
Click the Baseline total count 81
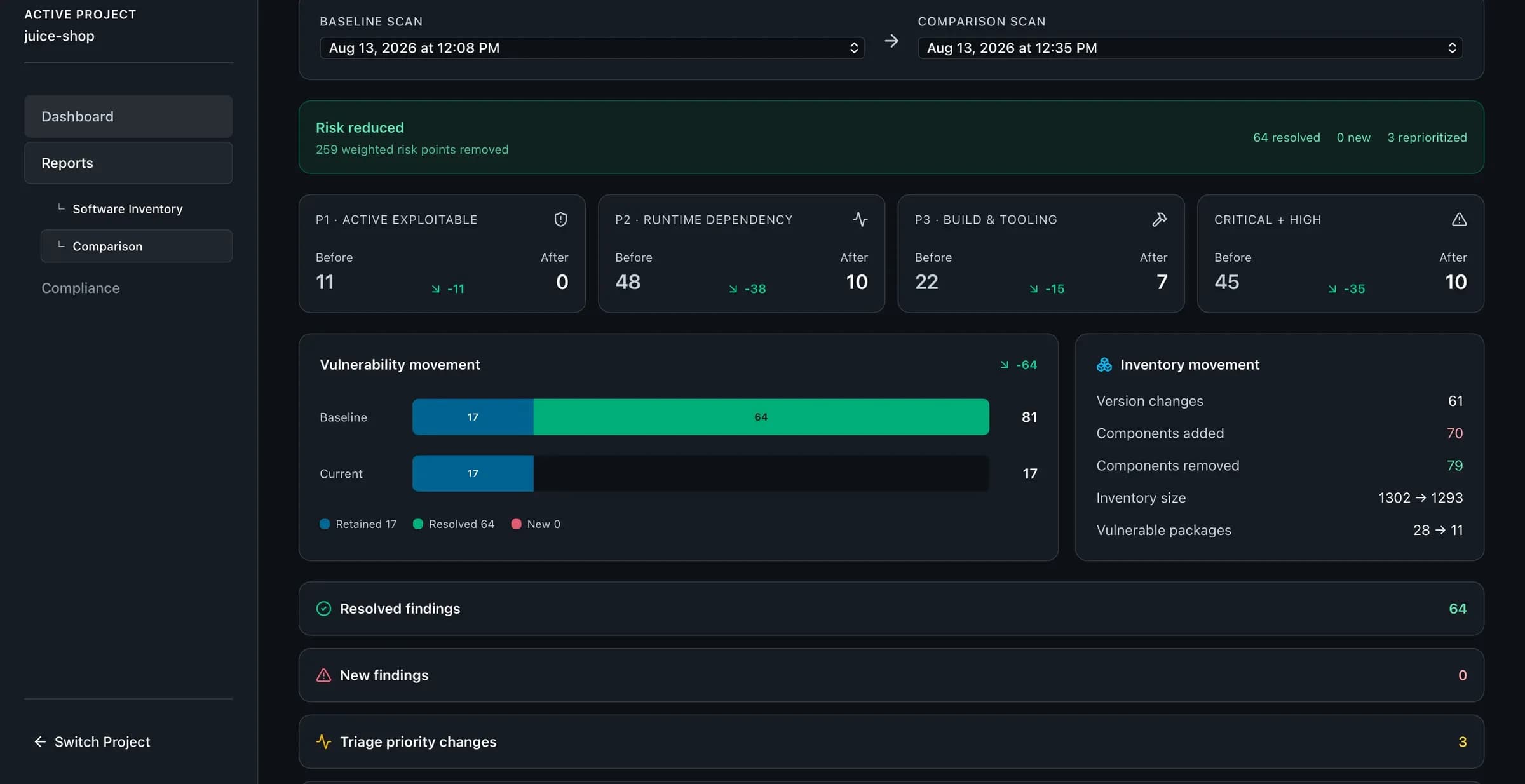click(x=1029, y=417)
